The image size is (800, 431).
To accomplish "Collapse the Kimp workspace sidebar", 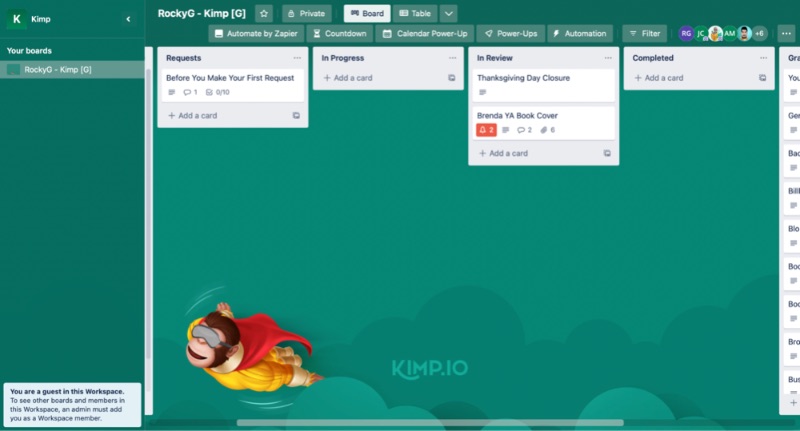I will [128, 19].
